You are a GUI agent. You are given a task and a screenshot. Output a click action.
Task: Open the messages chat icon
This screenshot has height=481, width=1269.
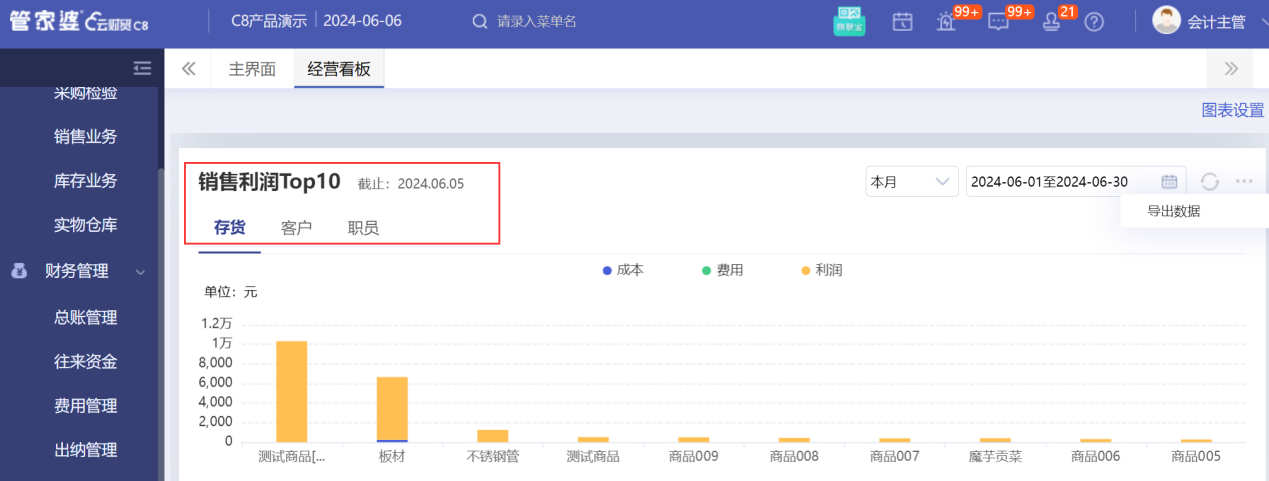tap(998, 21)
